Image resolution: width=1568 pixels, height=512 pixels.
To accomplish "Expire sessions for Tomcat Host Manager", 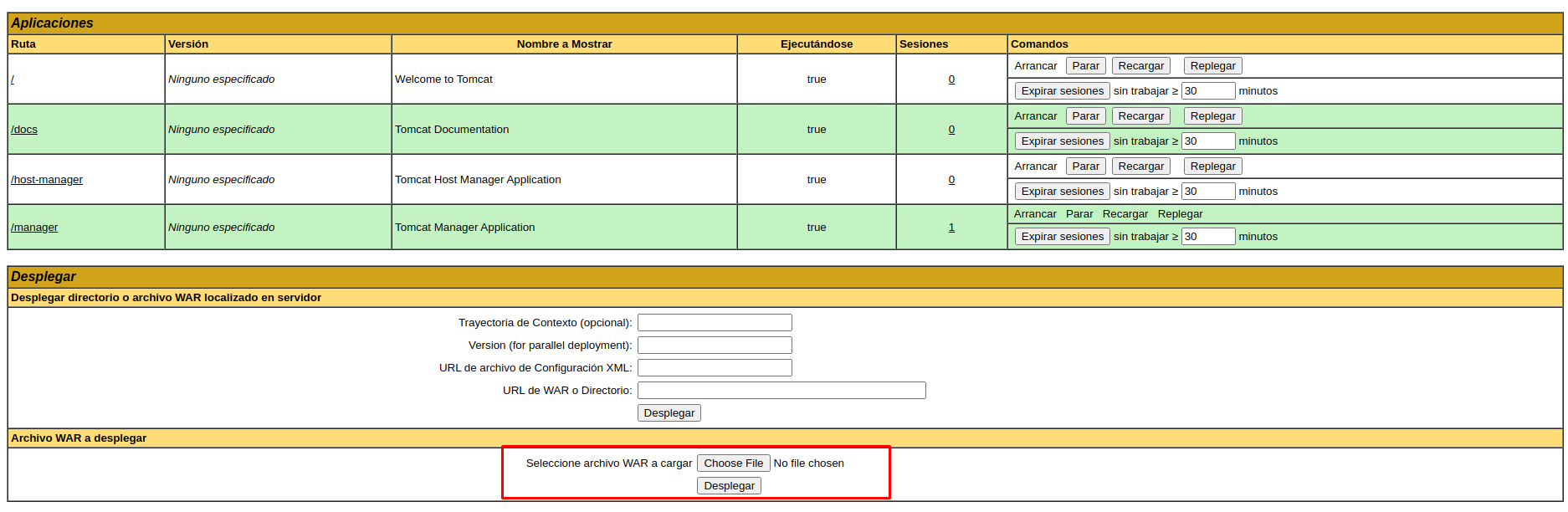I will click(1063, 192).
